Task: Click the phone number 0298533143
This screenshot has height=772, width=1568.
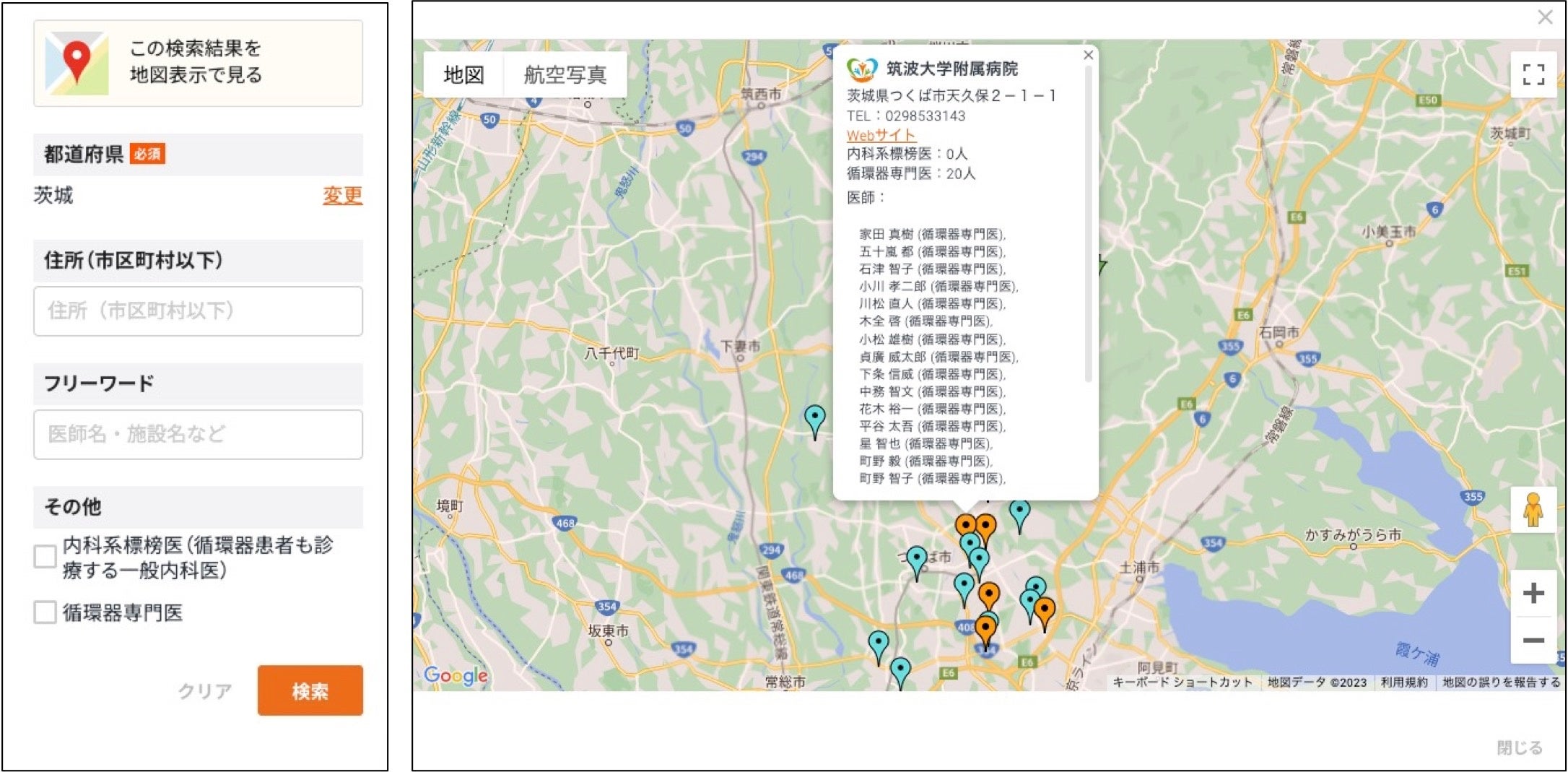Action: click(x=925, y=116)
